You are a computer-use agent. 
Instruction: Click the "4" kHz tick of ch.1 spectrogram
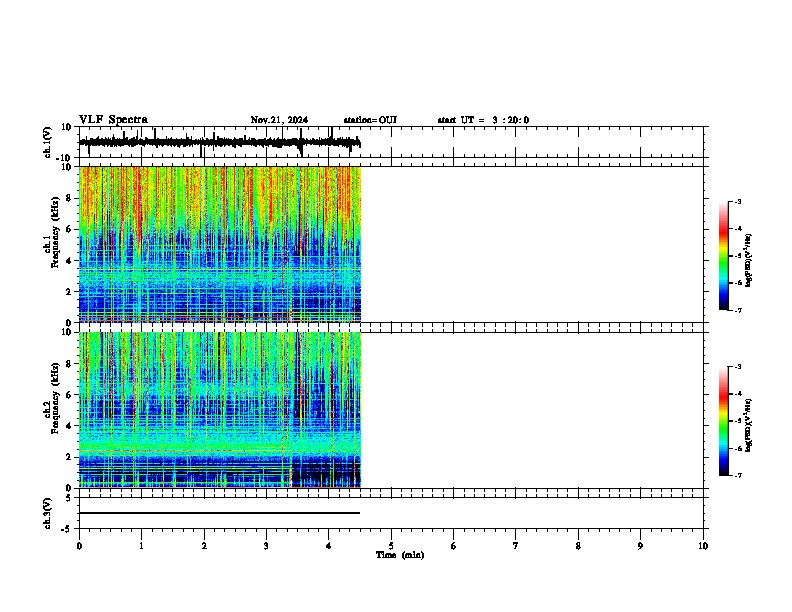click(70, 261)
